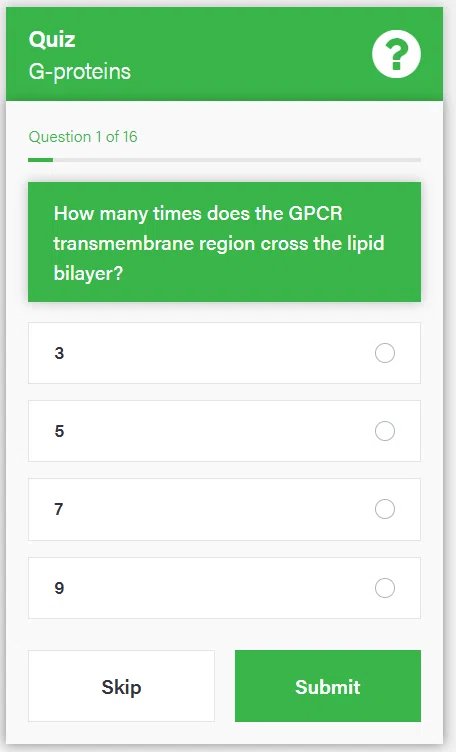Click the number 5 answer label
This screenshot has height=752, width=456.
[59, 431]
